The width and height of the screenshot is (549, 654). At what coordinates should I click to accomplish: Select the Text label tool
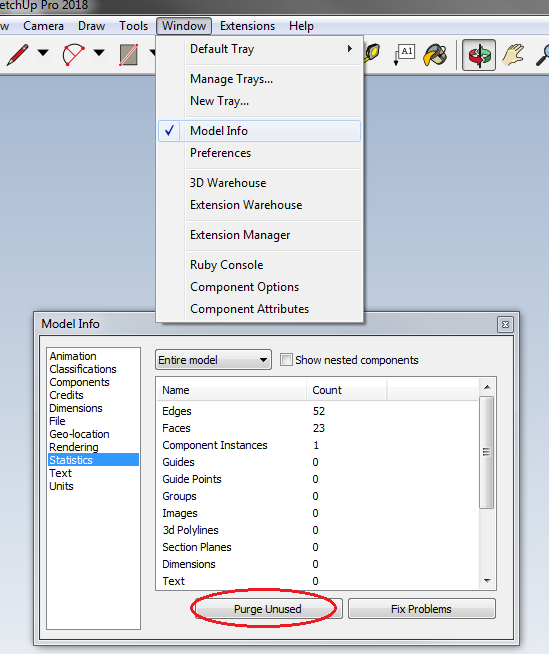point(404,55)
